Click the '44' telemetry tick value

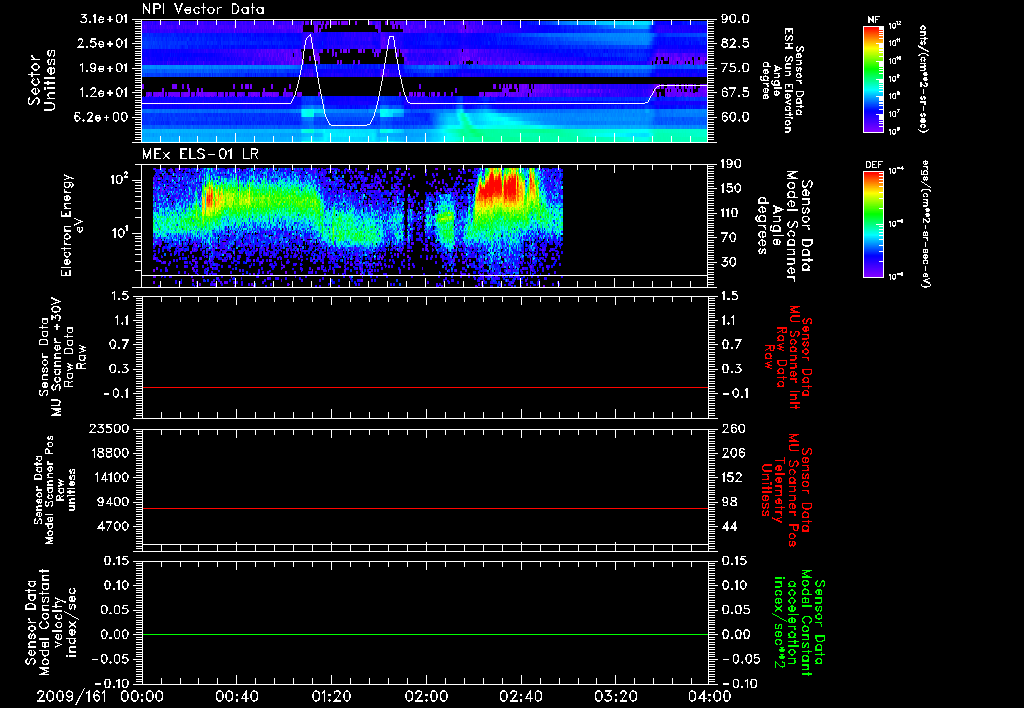729,526
